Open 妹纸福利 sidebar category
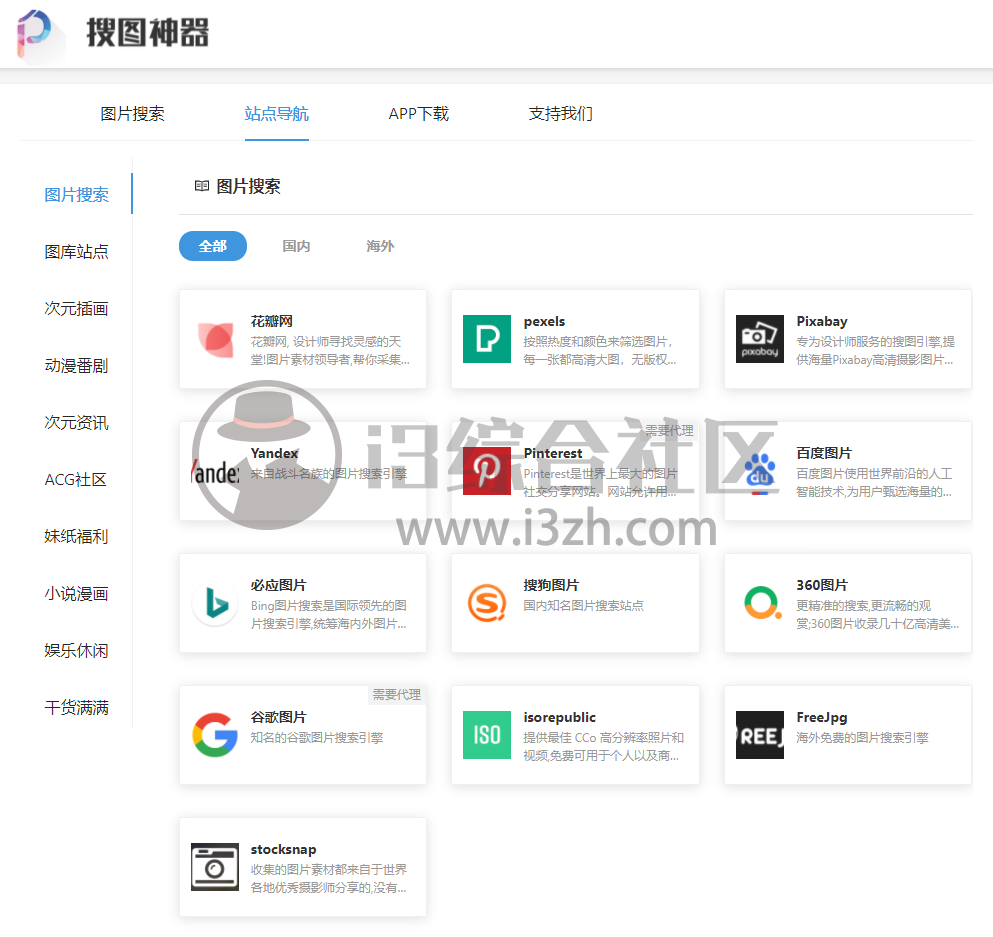The image size is (993, 937). click(x=77, y=537)
